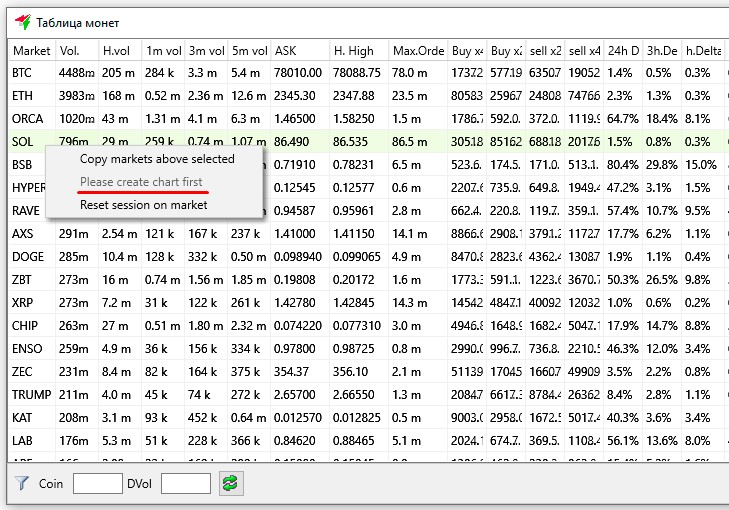Click into the DVol input box
Viewport: 729px width, 510px height.
pos(185,484)
